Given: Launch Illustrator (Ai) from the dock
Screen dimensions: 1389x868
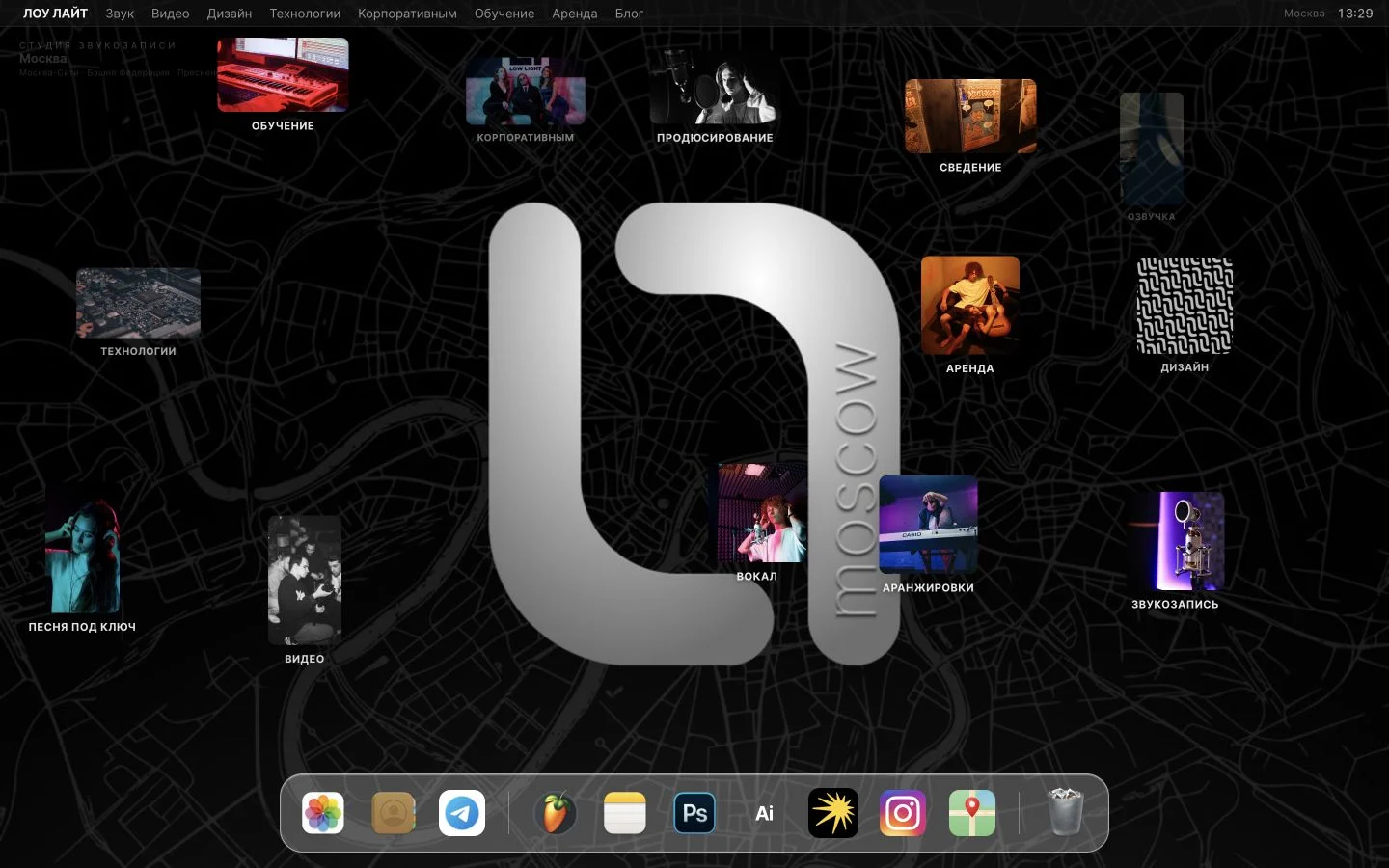Looking at the screenshot, I should pyautogui.click(x=764, y=813).
